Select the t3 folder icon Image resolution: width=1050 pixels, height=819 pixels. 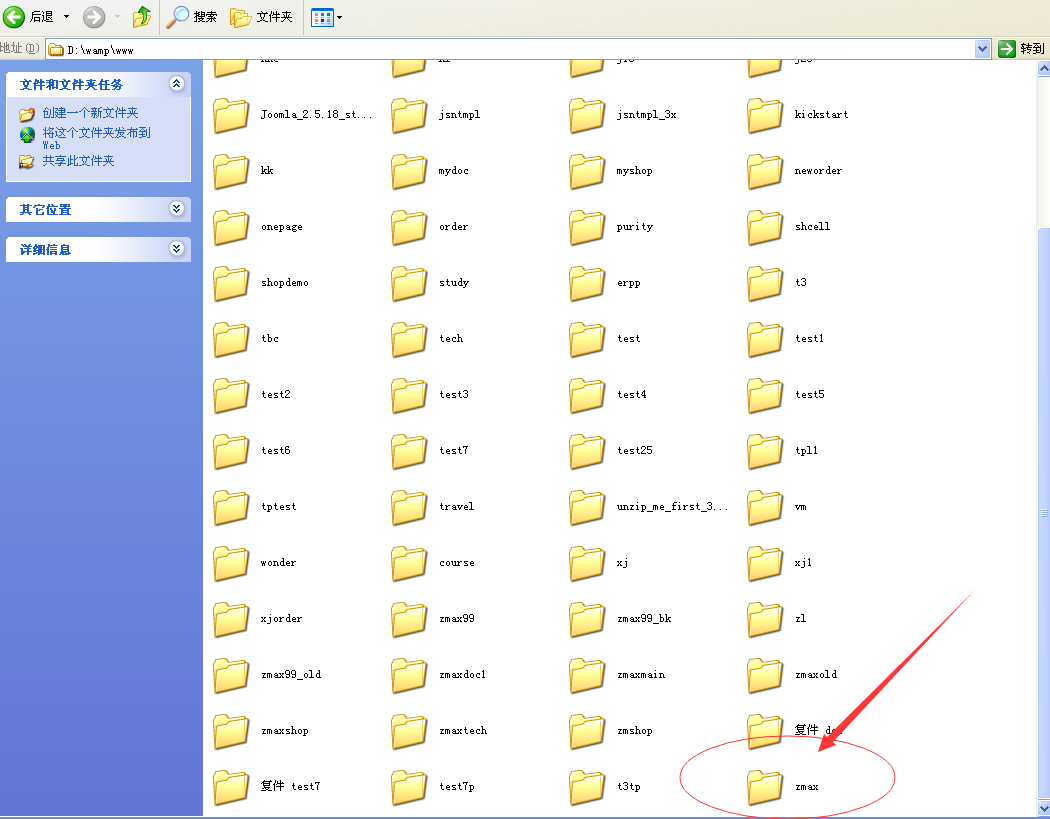[x=765, y=283]
